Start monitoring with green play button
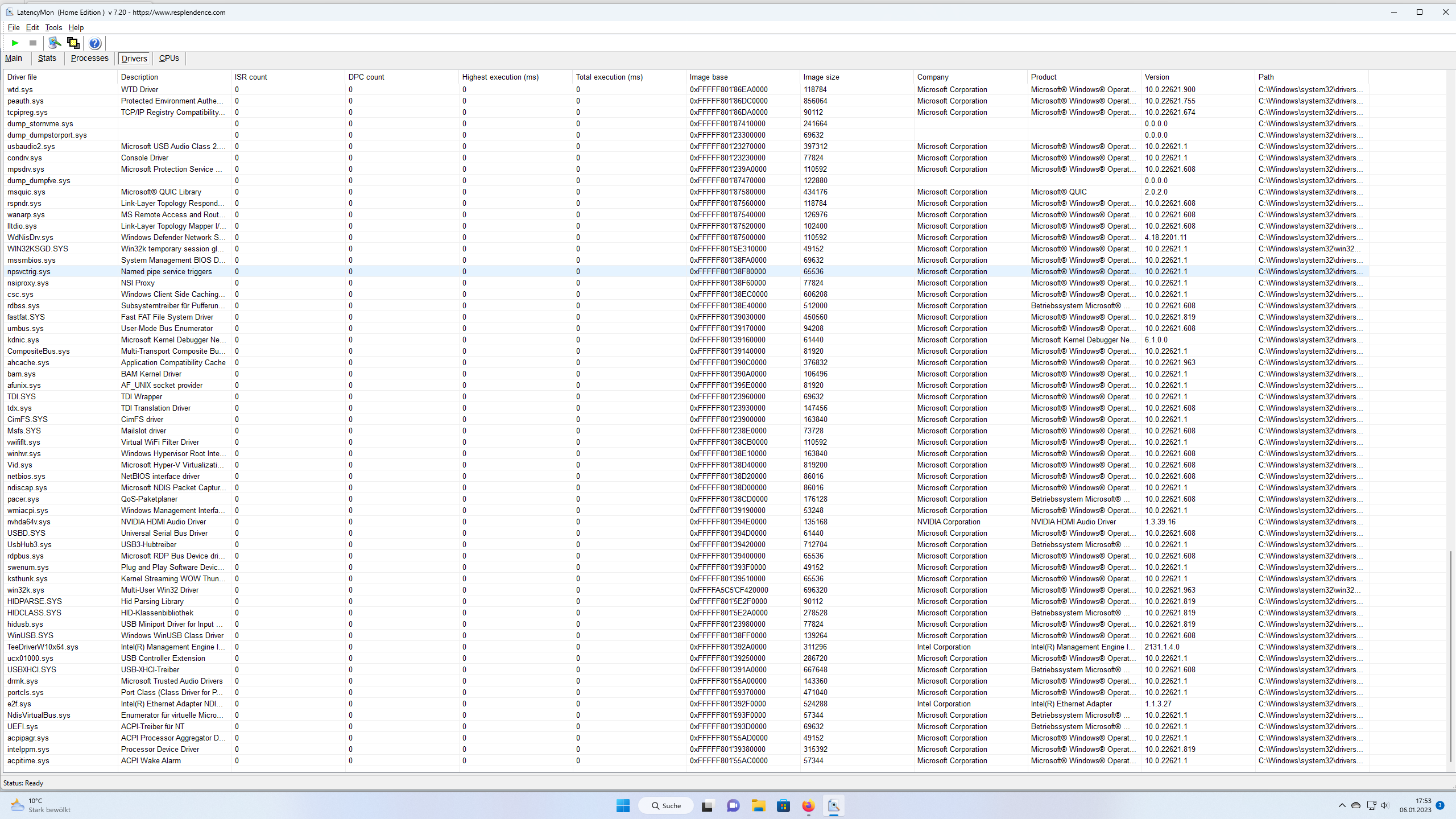Screen dimensions: 1456x819 (x=15, y=43)
